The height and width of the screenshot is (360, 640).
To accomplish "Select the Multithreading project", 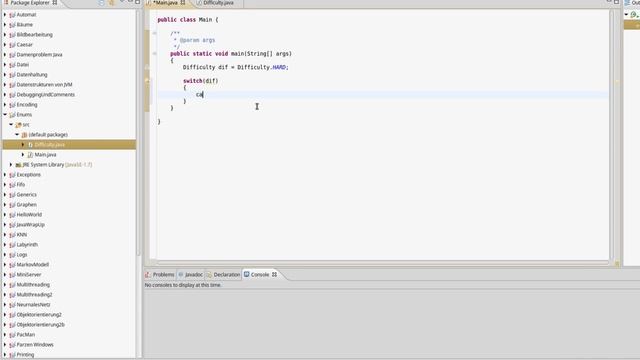I will click(x=33, y=284).
